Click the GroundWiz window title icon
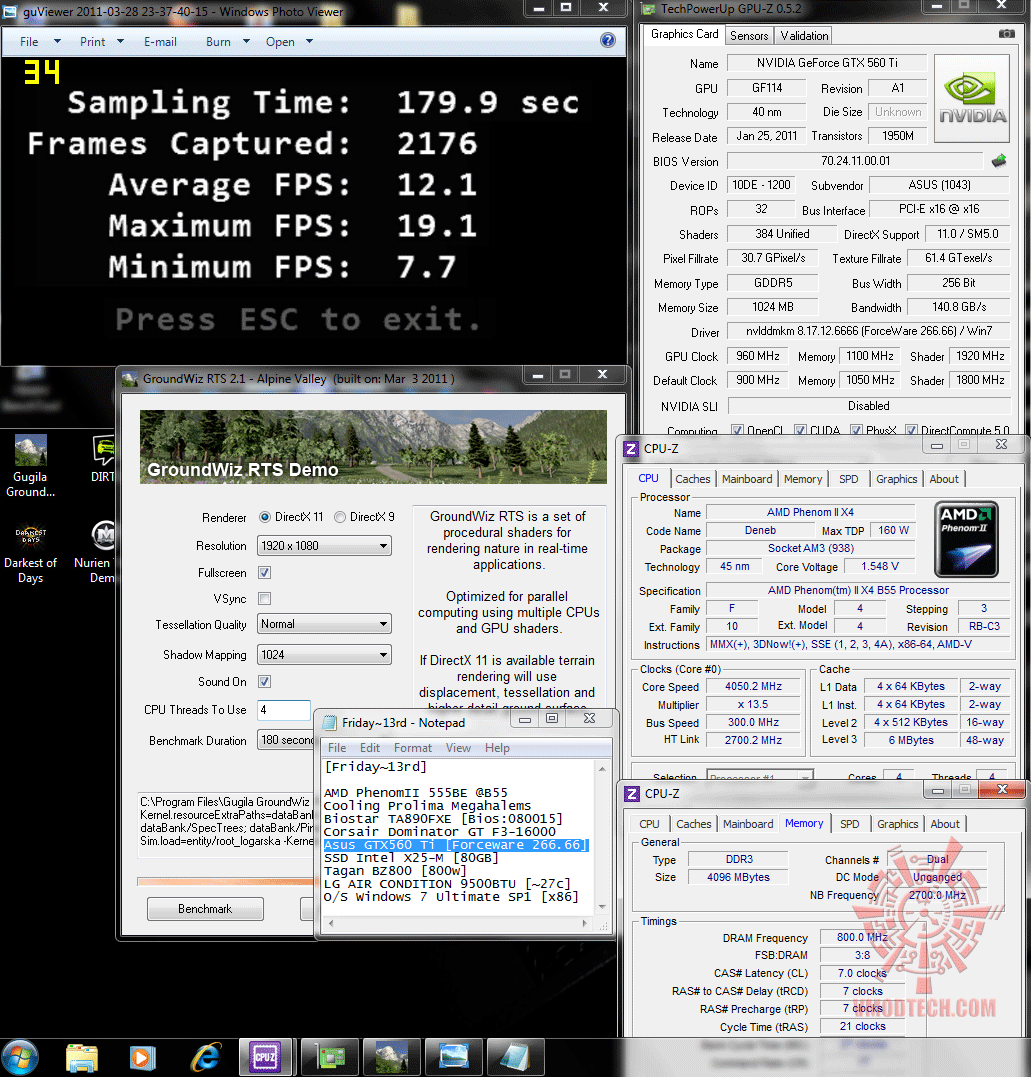The image size is (1031, 1077). coord(130,379)
